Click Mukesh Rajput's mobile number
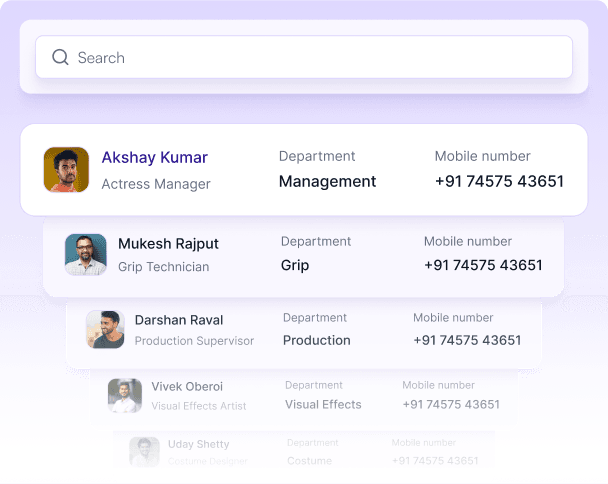The height and width of the screenshot is (484, 608). pyautogui.click(x=483, y=266)
